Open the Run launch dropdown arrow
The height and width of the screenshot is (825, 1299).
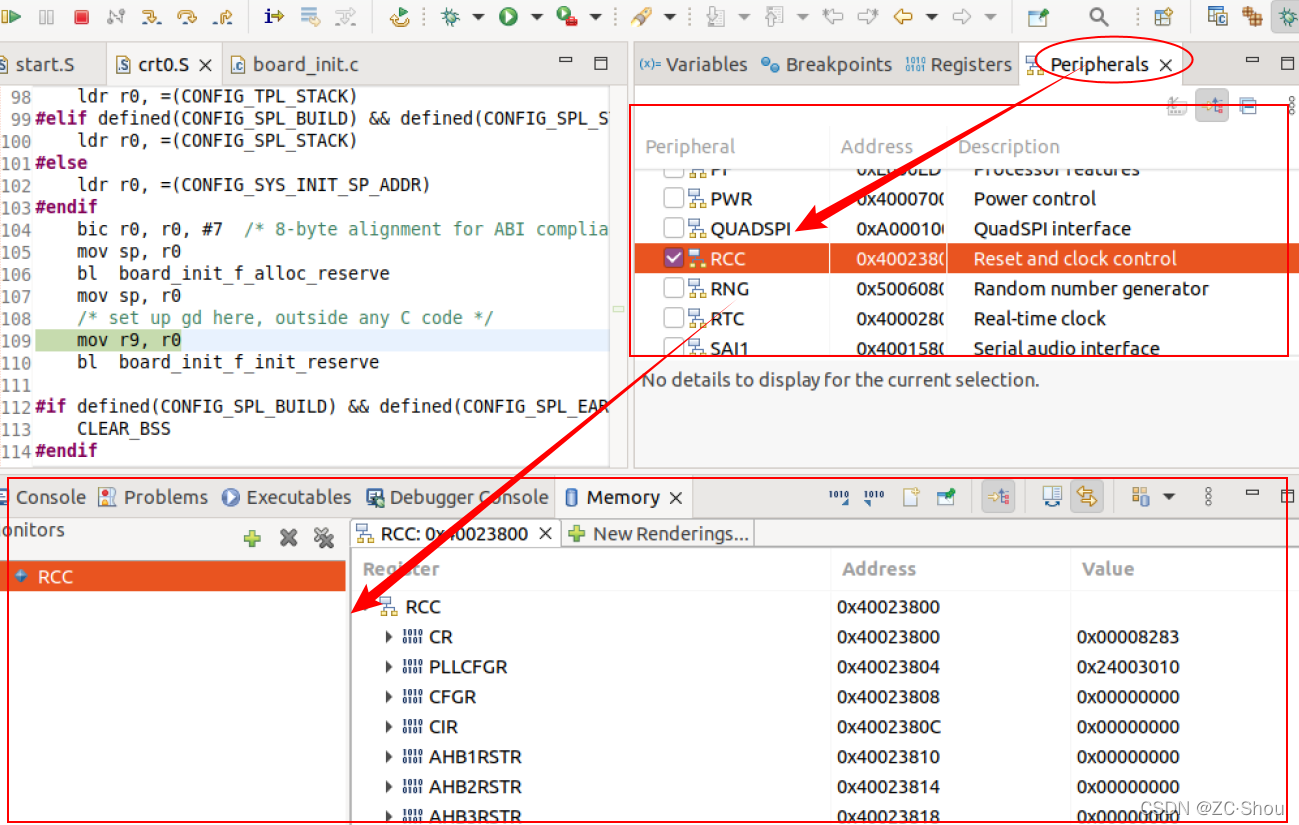(x=536, y=17)
